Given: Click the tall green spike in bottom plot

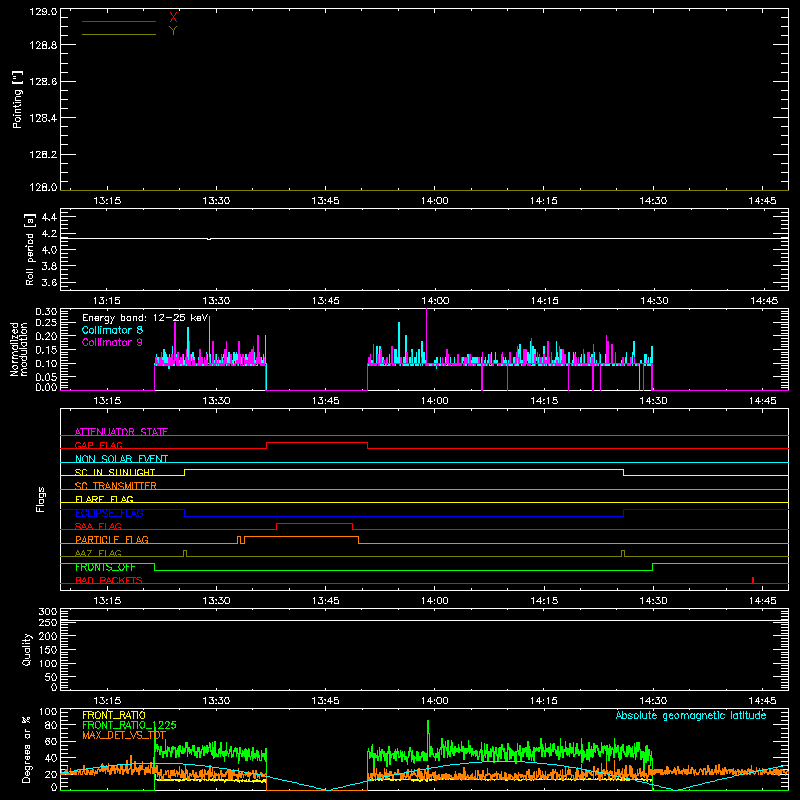Looking at the screenshot, I should coord(428,735).
